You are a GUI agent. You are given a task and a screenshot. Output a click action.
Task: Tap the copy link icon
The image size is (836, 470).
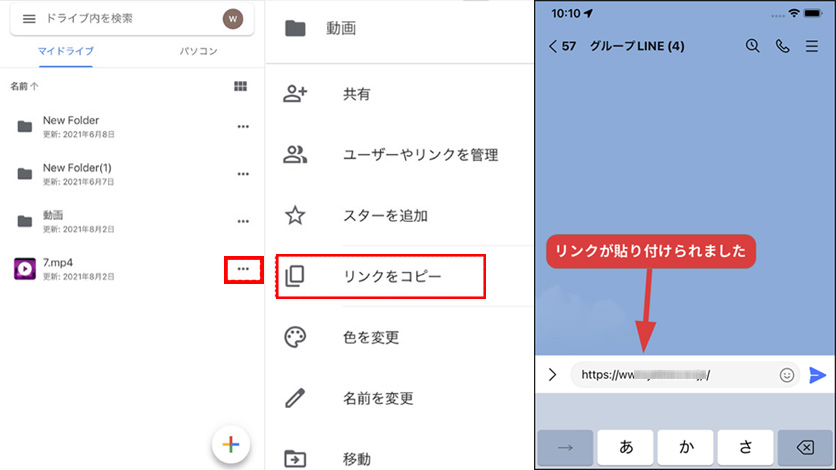click(x=295, y=276)
